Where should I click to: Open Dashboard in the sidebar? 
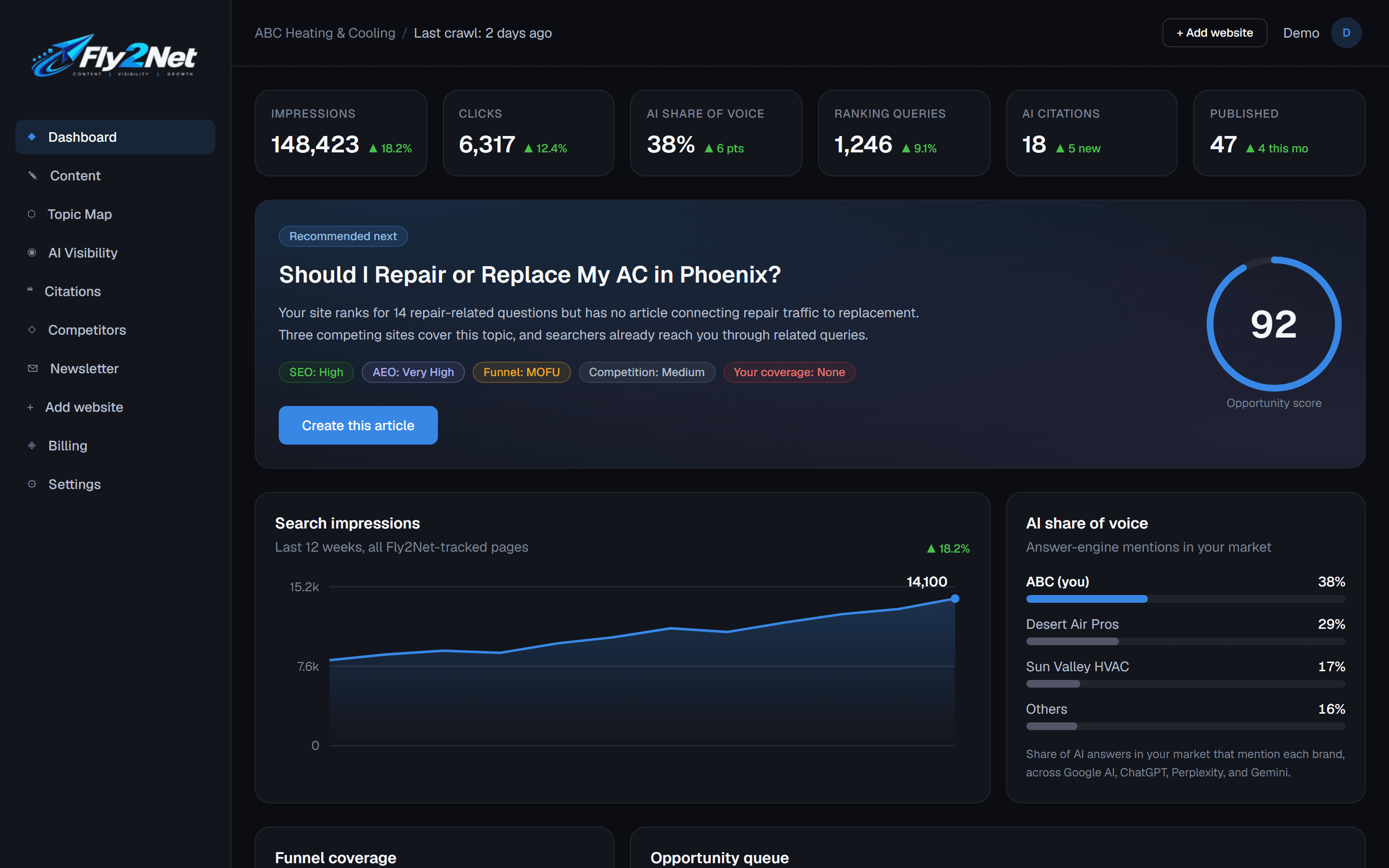[x=115, y=136]
